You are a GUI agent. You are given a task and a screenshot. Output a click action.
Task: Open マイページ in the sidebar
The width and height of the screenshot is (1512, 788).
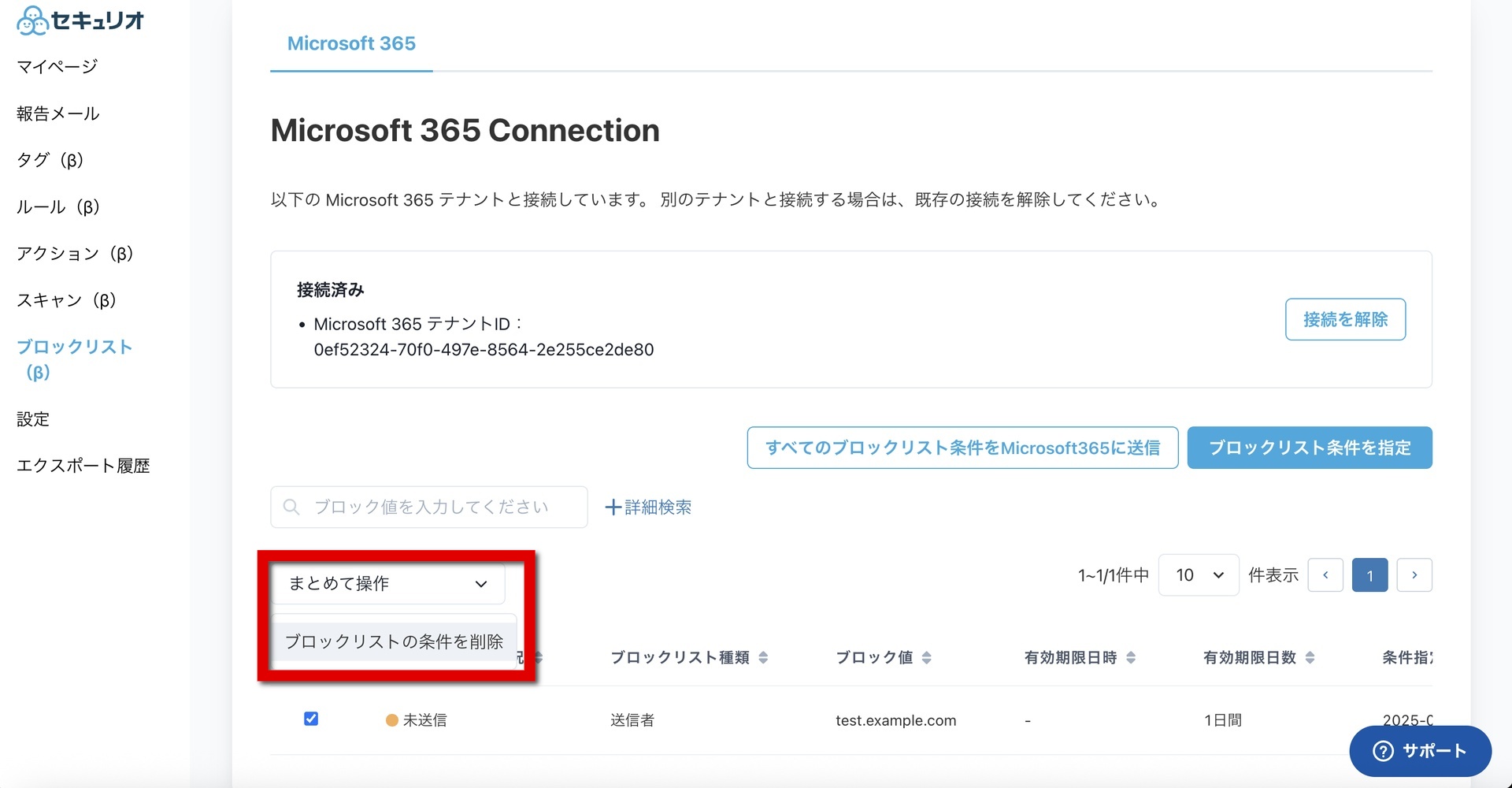tap(57, 67)
